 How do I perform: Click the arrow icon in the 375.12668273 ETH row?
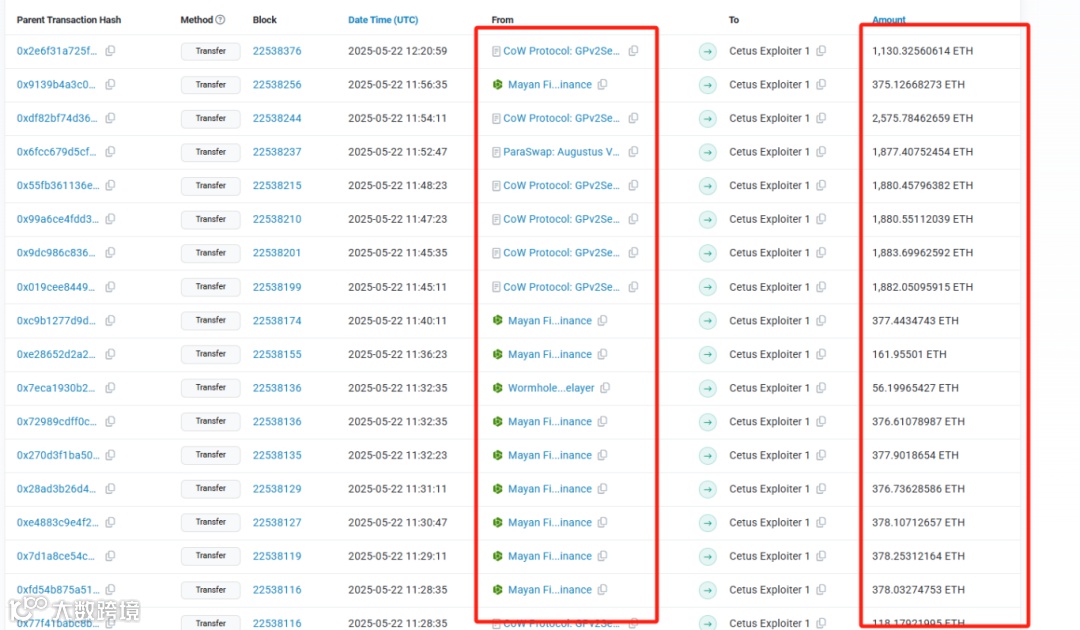(707, 85)
